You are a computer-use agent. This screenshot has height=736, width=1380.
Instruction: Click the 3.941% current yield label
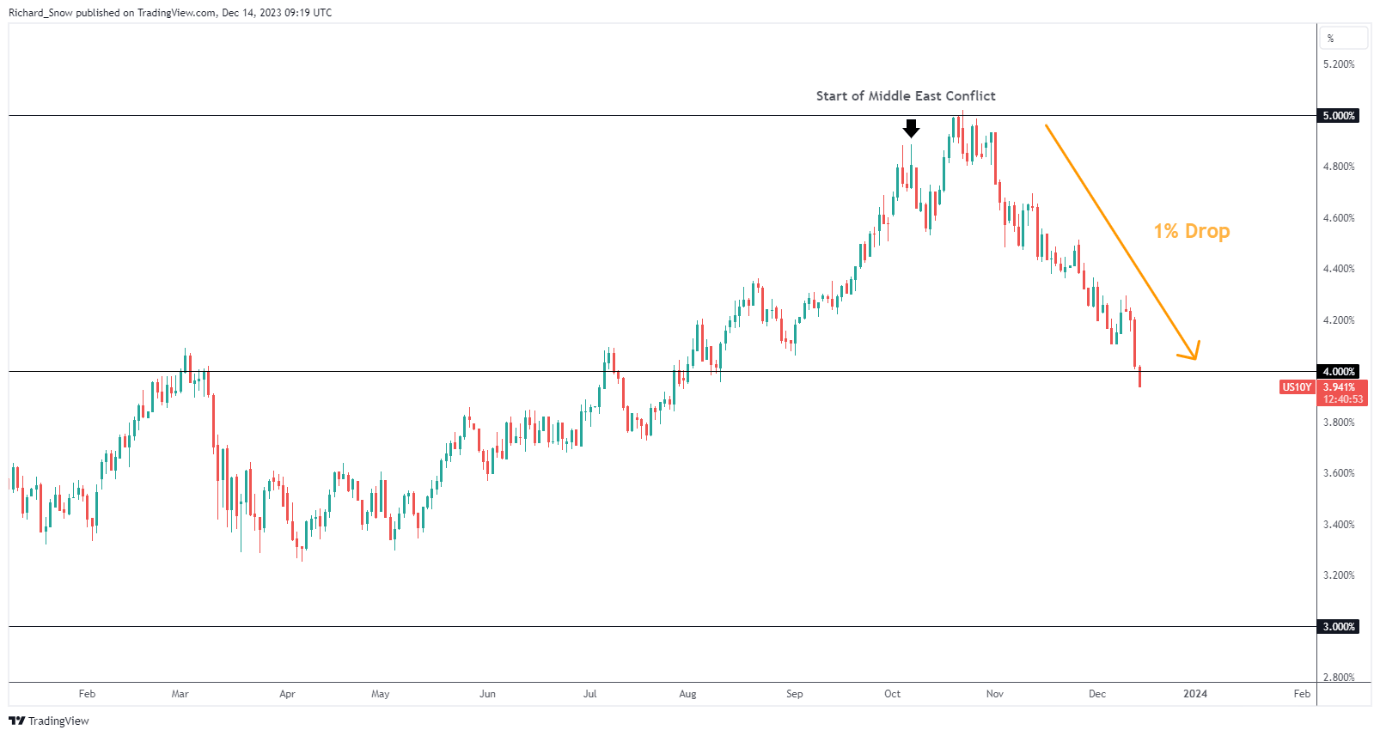pyautogui.click(x=1338, y=387)
